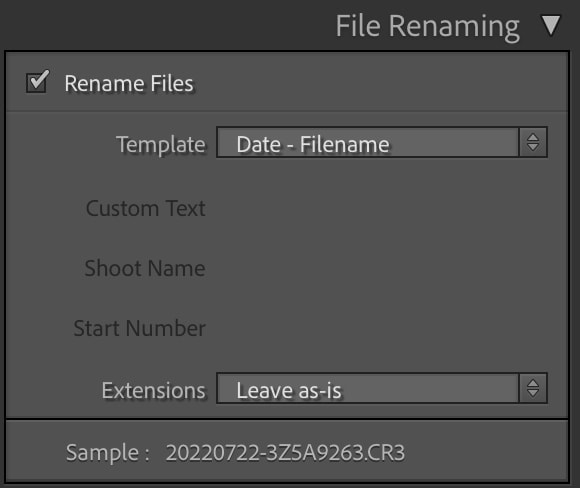Click the Extensions dropdown up-down arrows
Viewport: 580px width, 488px height.
(x=533, y=388)
